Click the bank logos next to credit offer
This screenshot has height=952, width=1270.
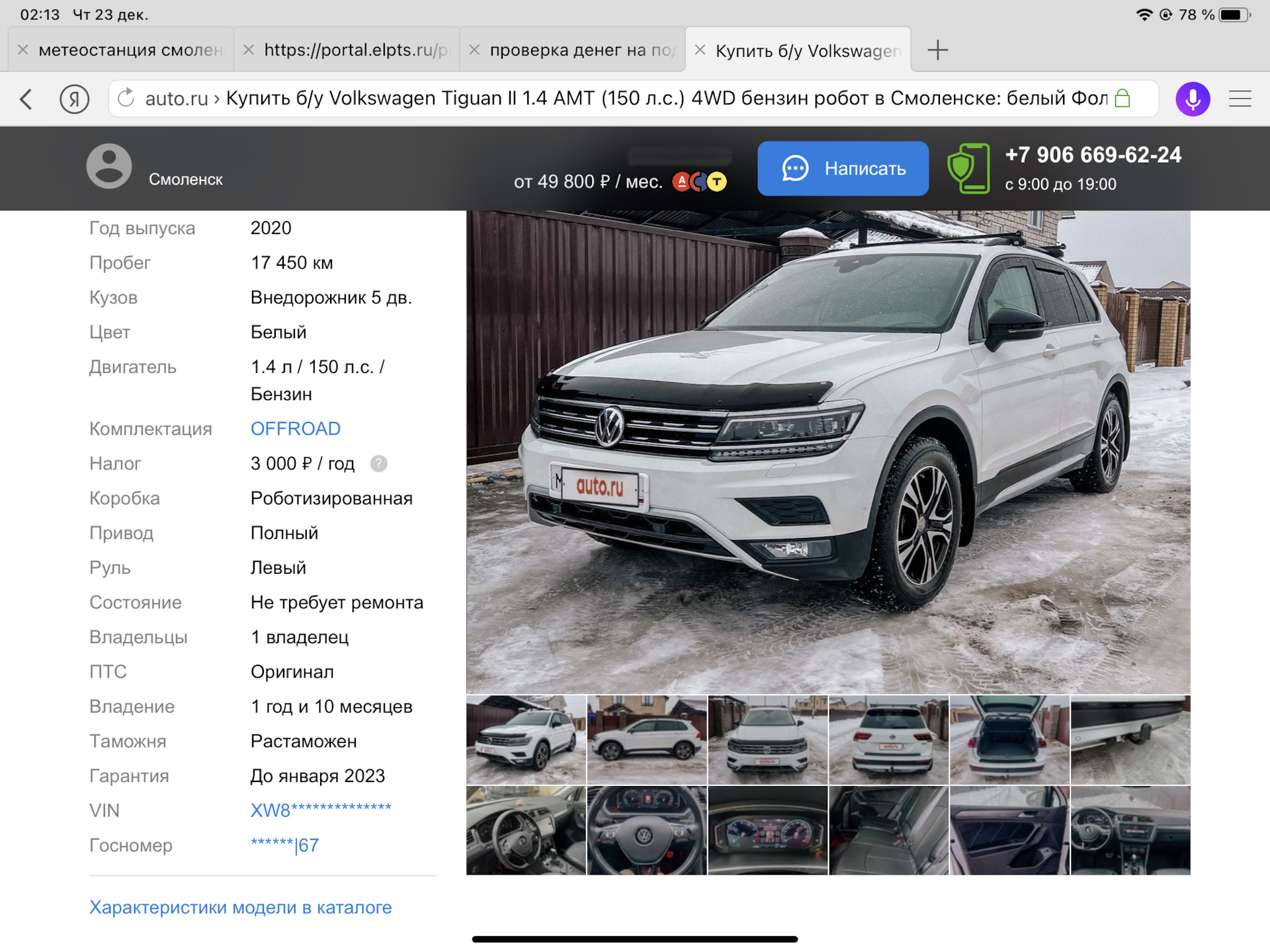700,182
